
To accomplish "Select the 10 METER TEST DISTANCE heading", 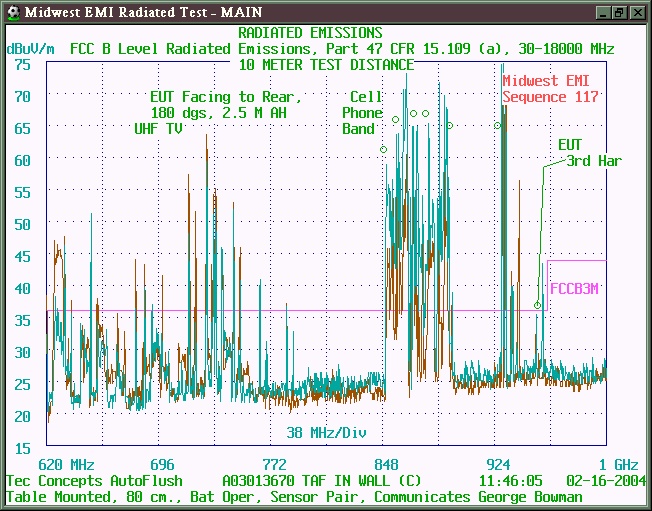I will point(325,65).
